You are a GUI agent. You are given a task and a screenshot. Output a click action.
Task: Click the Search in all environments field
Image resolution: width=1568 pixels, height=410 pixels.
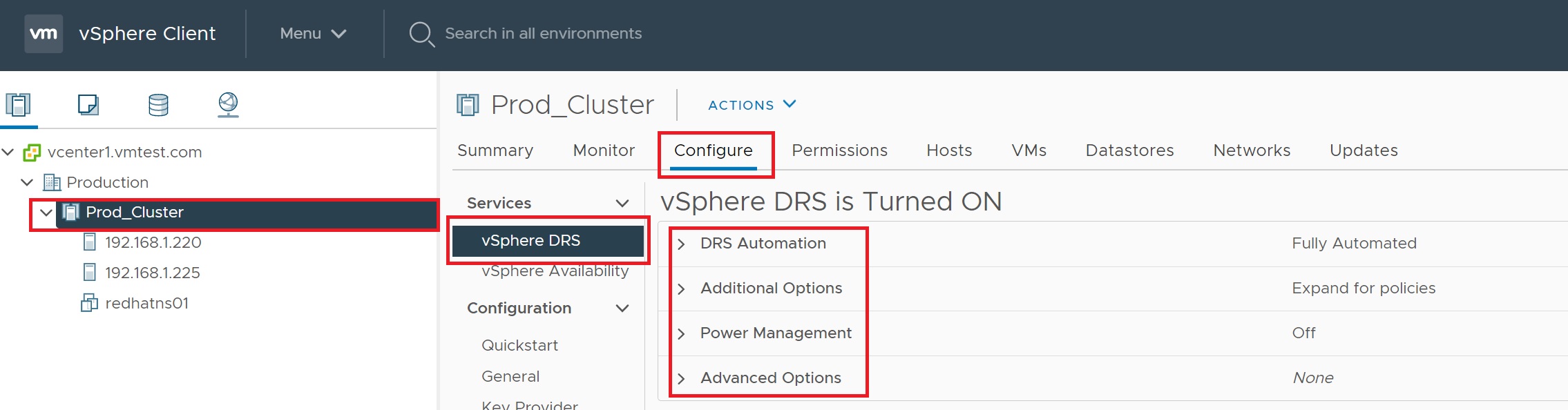coord(543,33)
